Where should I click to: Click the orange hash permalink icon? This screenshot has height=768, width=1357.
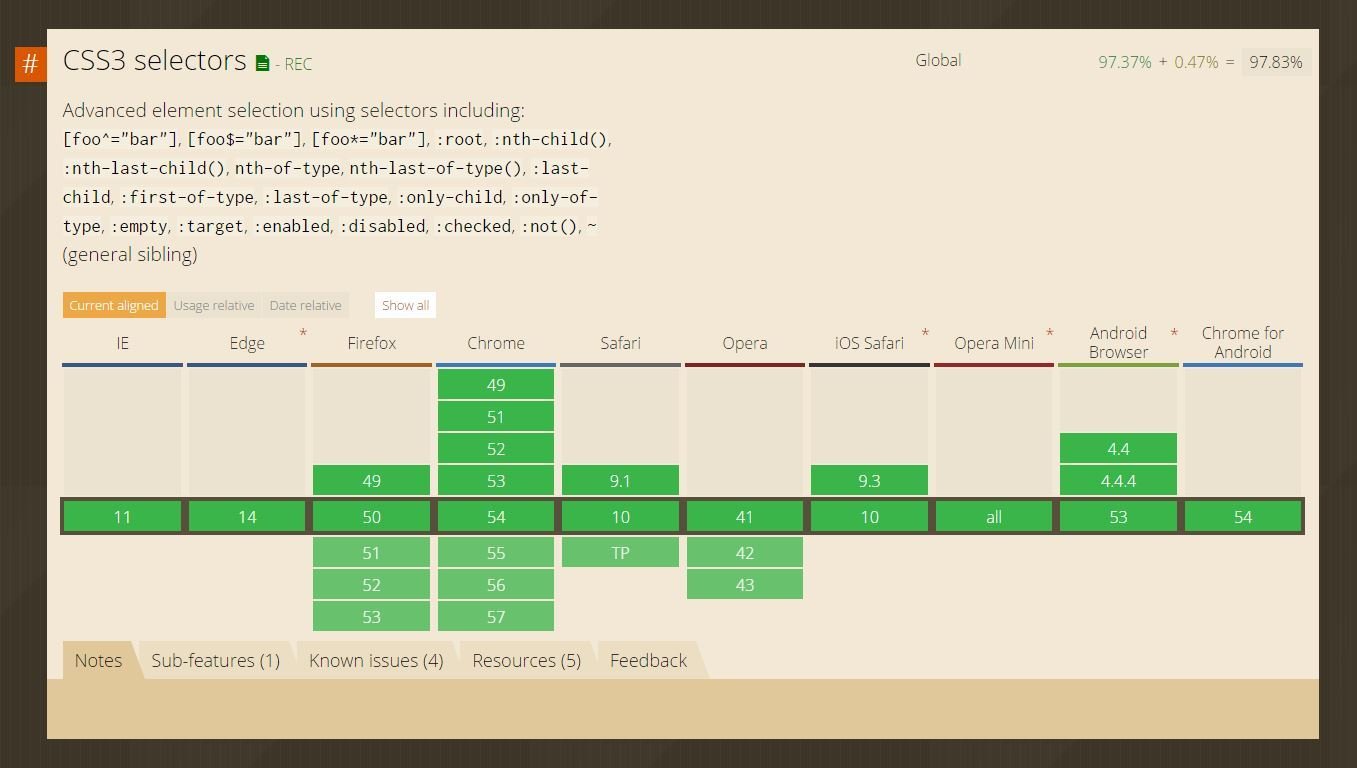tap(30, 64)
